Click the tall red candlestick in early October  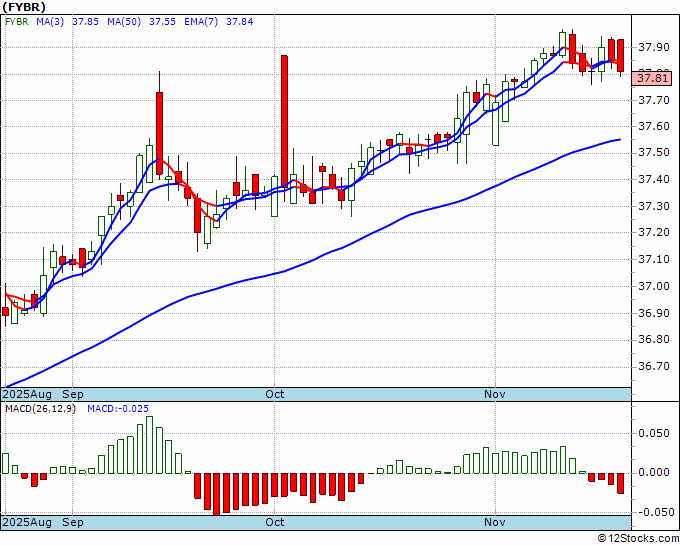[284, 121]
